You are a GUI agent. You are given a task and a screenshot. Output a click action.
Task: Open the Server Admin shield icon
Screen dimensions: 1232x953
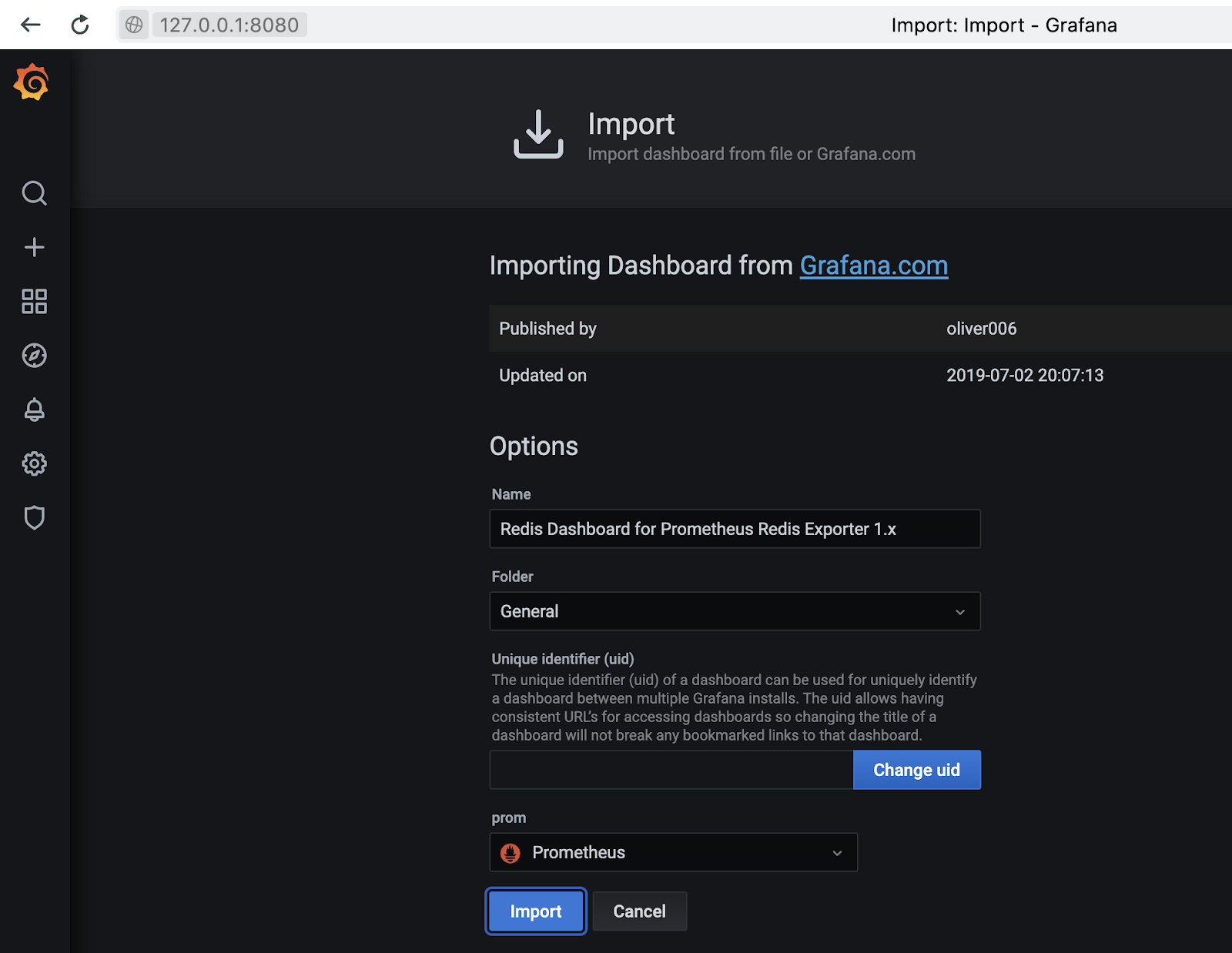coord(34,517)
